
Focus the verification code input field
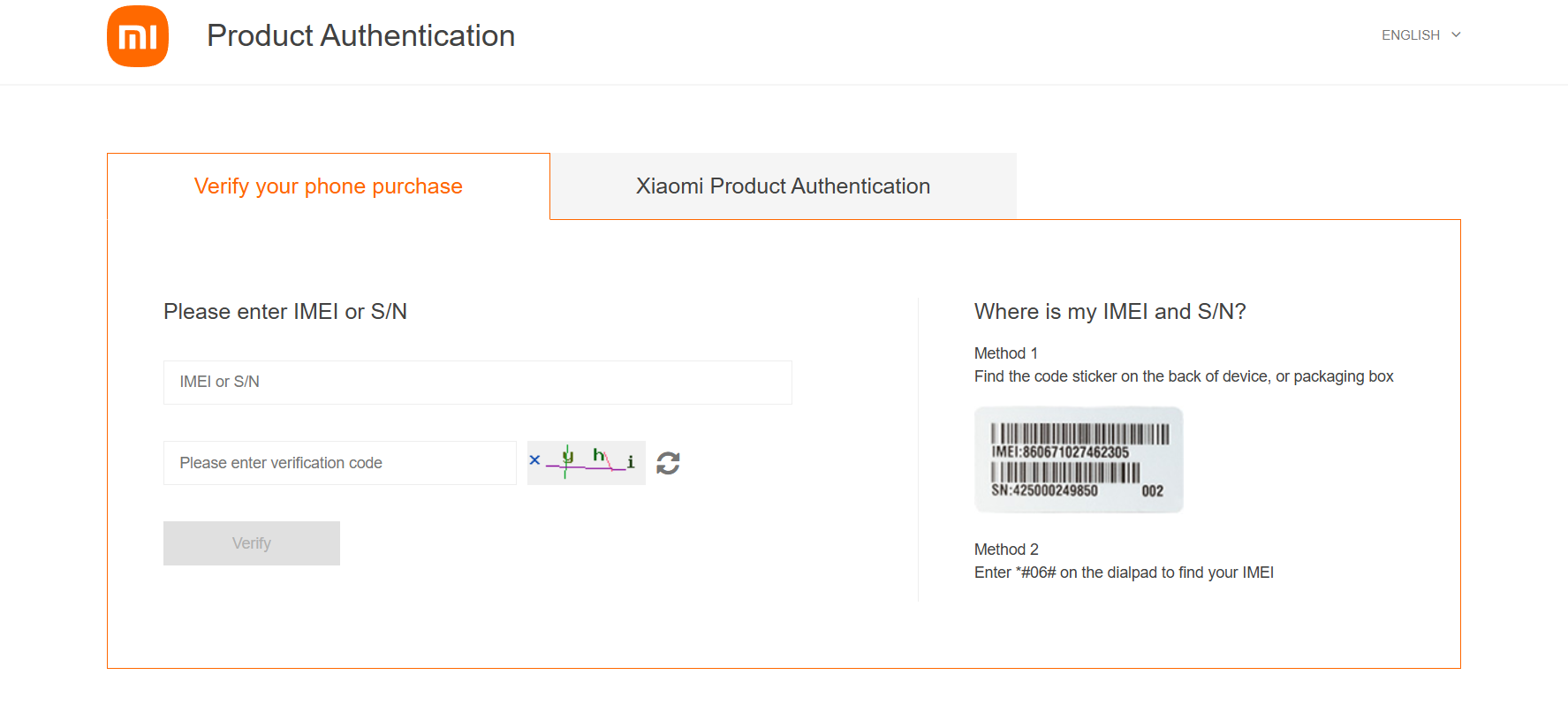pyautogui.click(x=340, y=463)
